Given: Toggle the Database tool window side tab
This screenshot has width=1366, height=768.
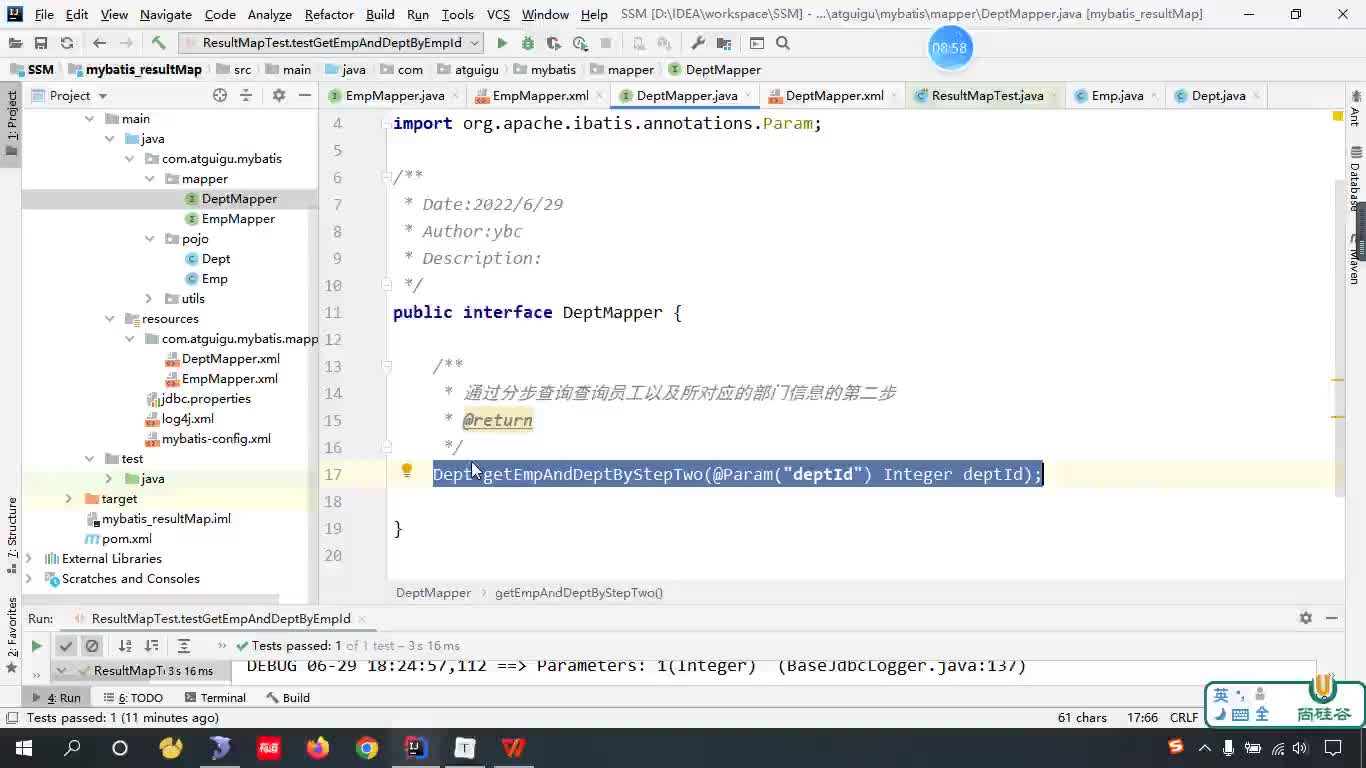Looking at the screenshot, I should 1355,178.
